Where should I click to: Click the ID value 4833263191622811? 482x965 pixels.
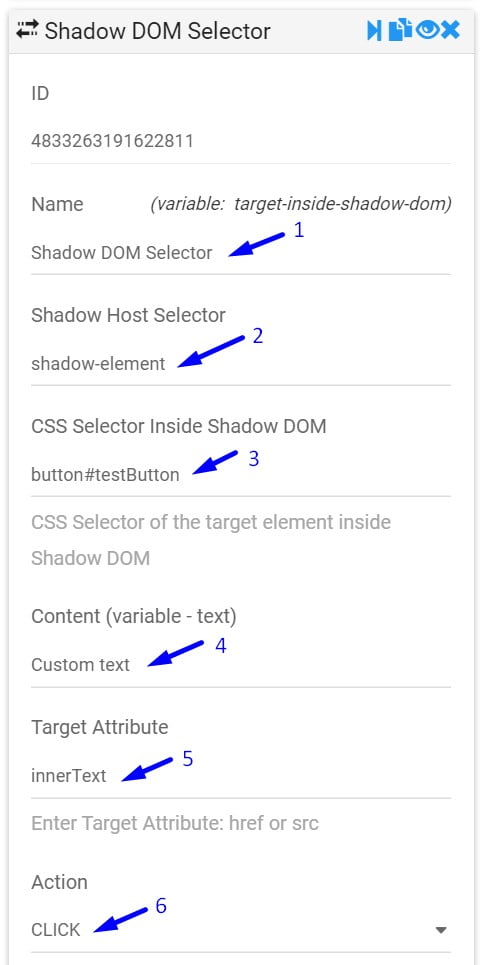(x=113, y=142)
